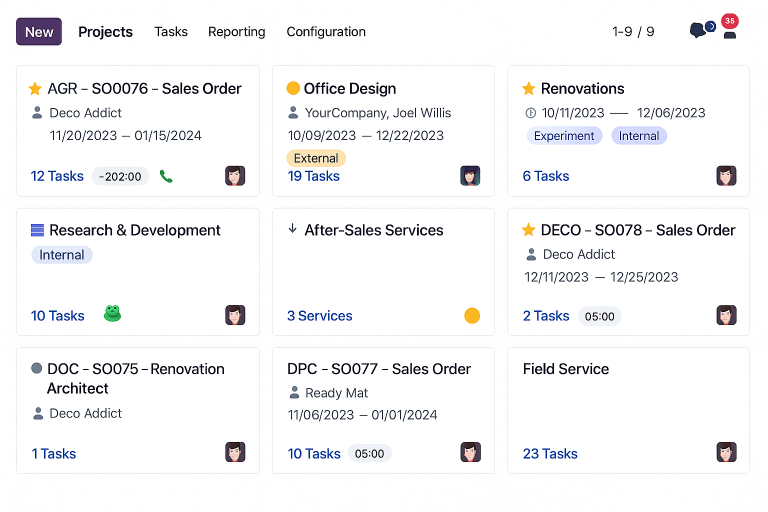Change the DOC – SO0075 grey status dot
The height and width of the screenshot is (512, 768).
coord(36,368)
